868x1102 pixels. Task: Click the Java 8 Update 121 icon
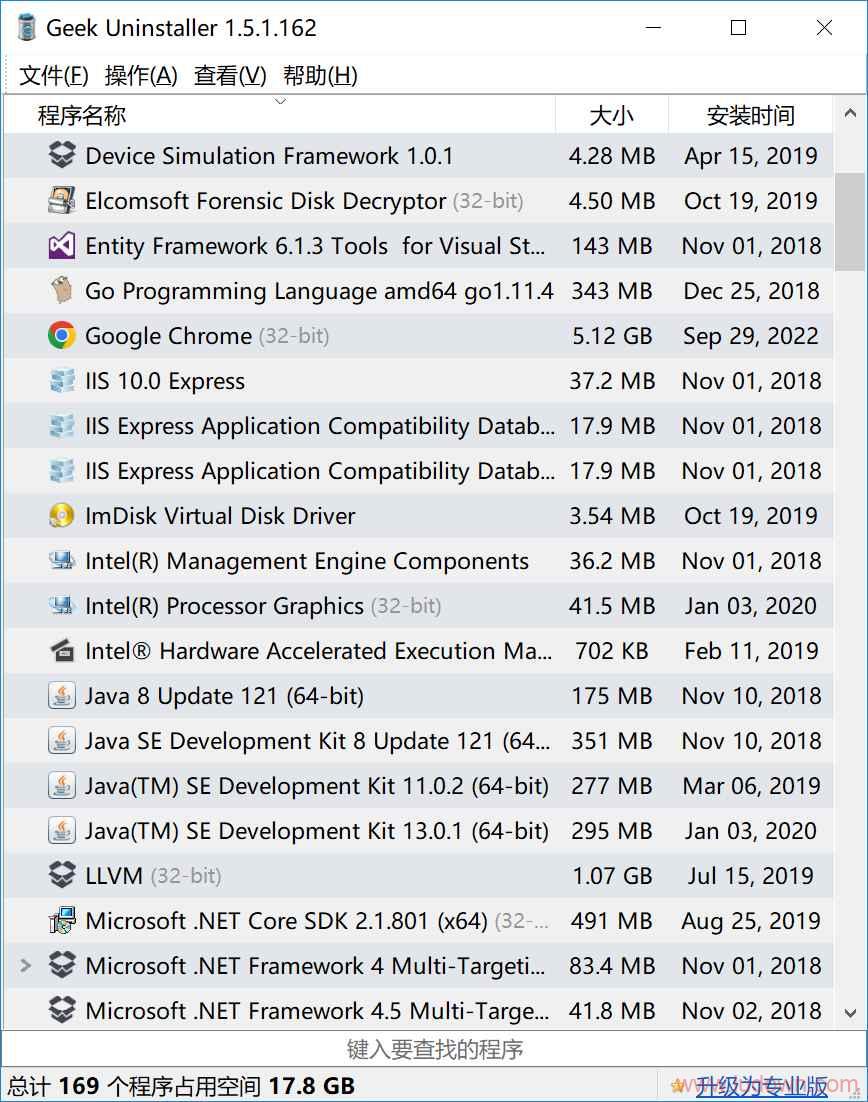(62, 695)
